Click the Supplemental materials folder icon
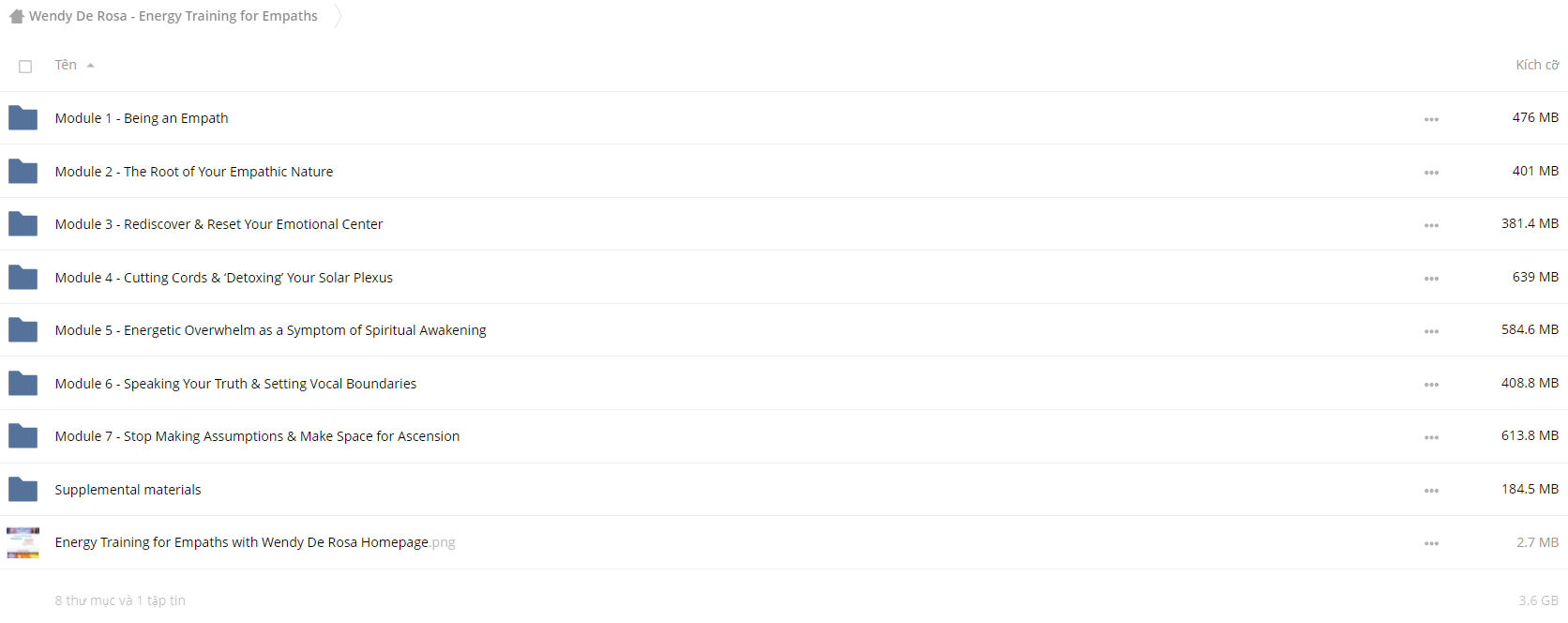This screenshot has height=623, width=1568. [x=23, y=490]
